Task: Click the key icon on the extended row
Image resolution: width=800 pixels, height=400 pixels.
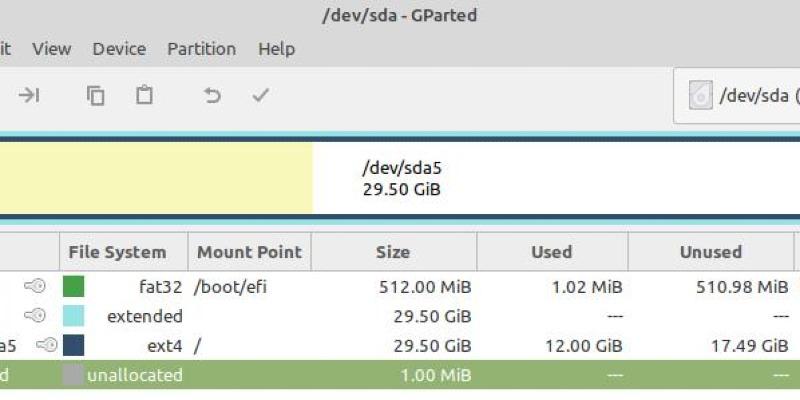Action: click(36, 316)
